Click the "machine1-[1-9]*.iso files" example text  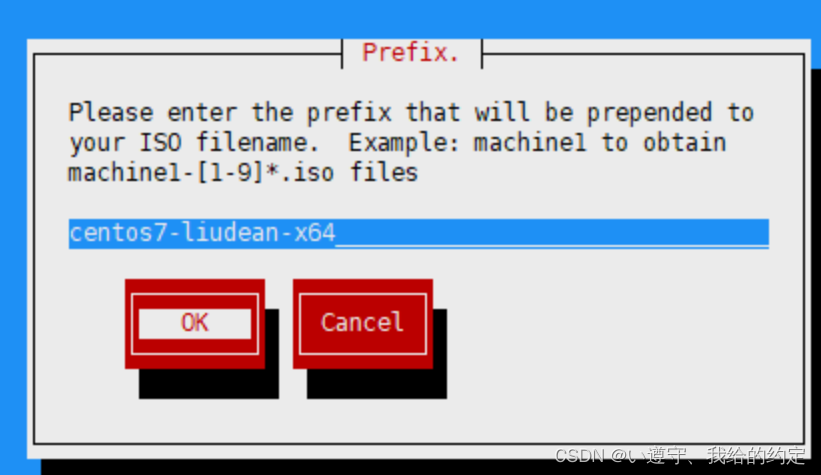[x=243, y=172]
